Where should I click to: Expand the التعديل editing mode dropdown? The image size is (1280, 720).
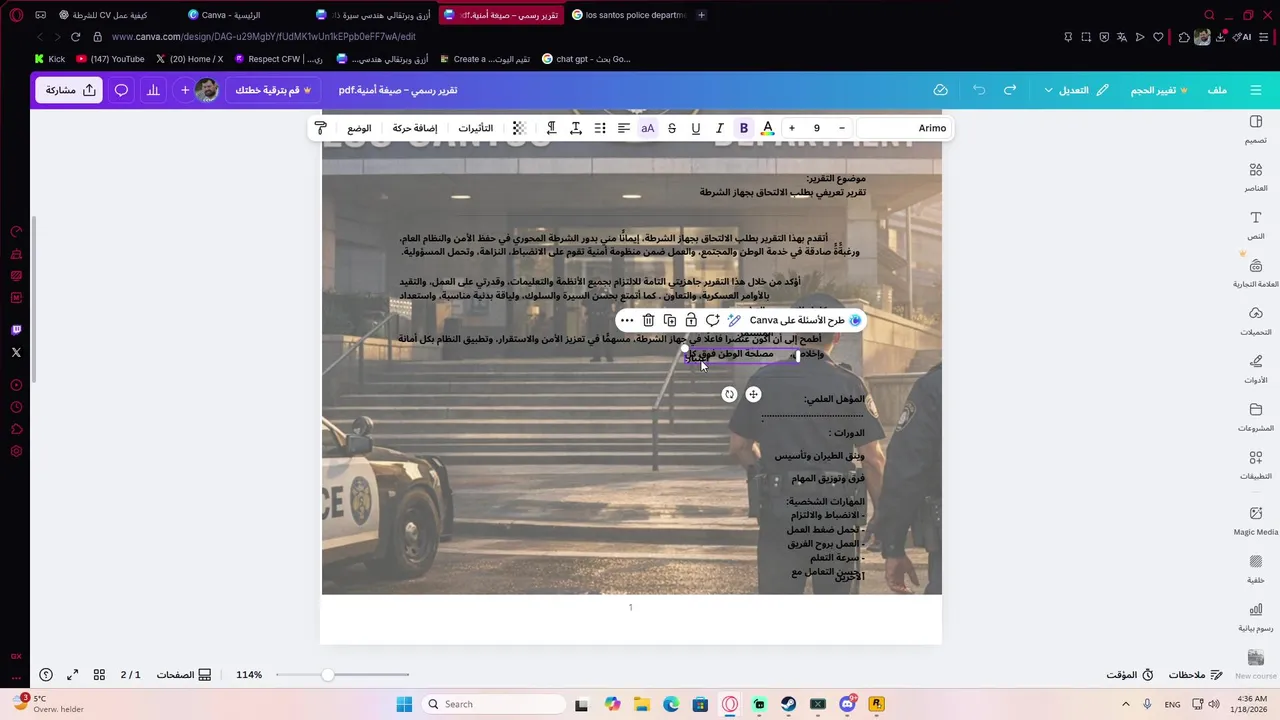tap(1075, 90)
